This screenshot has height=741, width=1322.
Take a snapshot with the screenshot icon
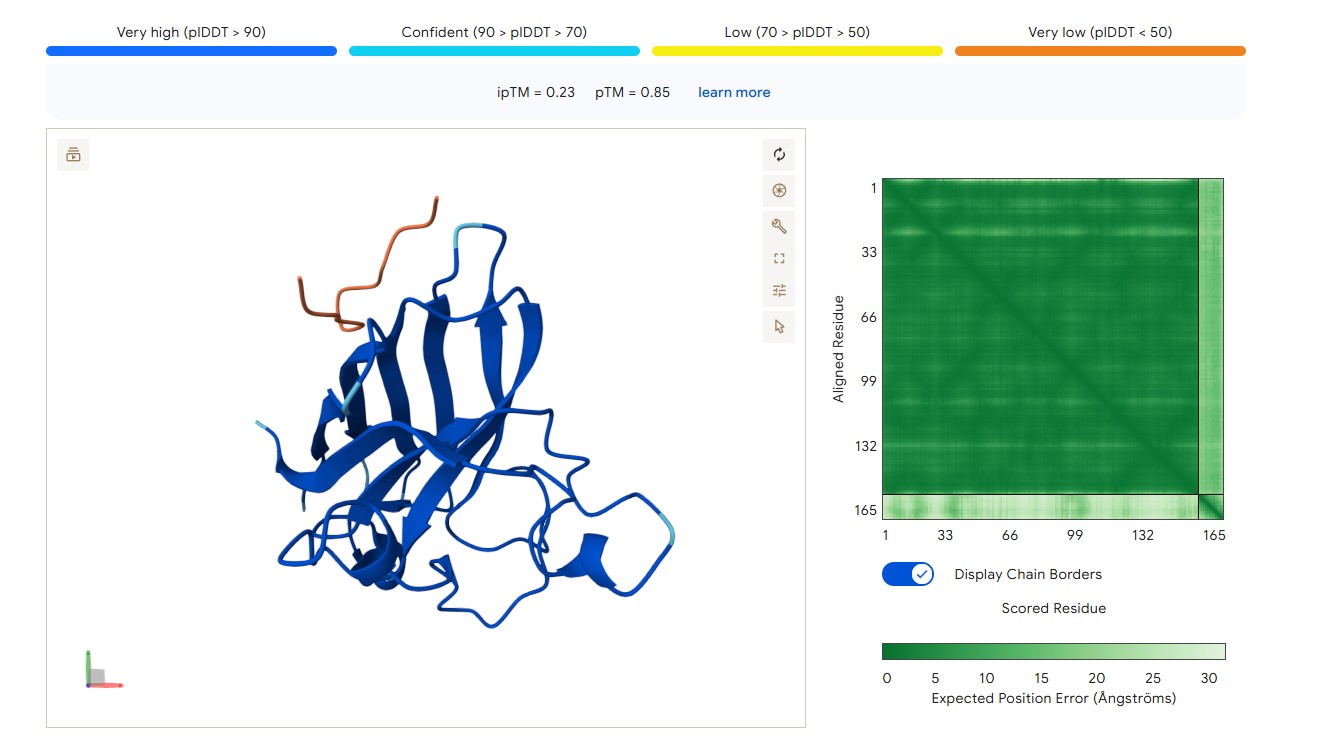[x=779, y=190]
